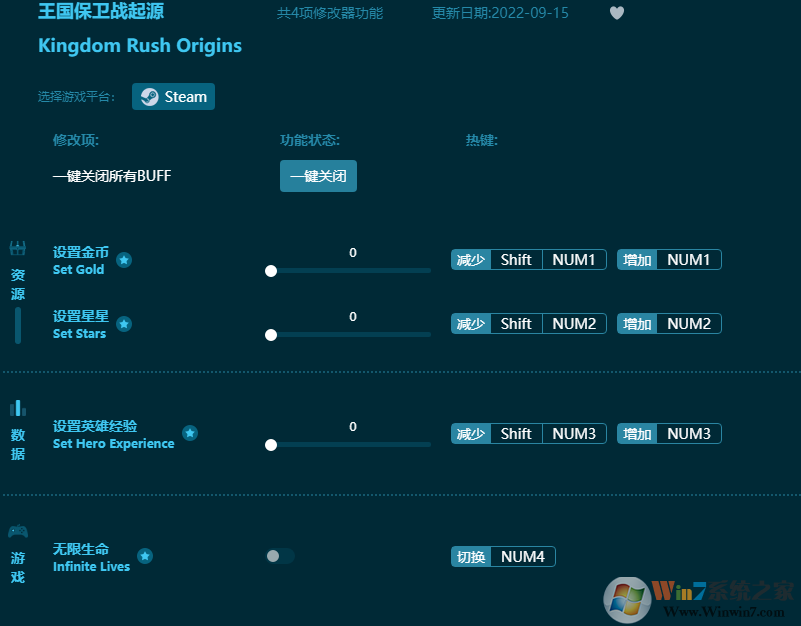Click the Set Stars value 0
The width and height of the screenshot is (801, 626).
click(352, 316)
